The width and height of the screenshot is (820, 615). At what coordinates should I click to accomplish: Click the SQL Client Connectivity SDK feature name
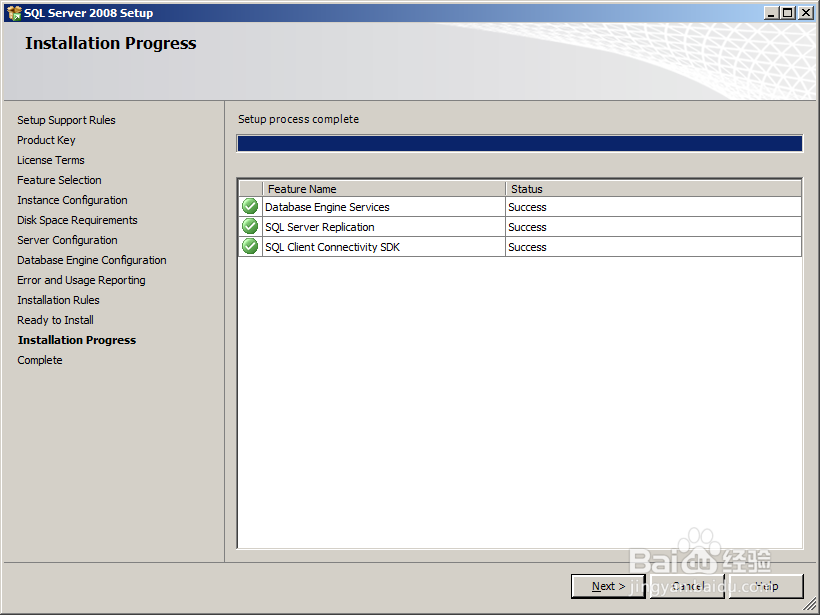(x=332, y=247)
